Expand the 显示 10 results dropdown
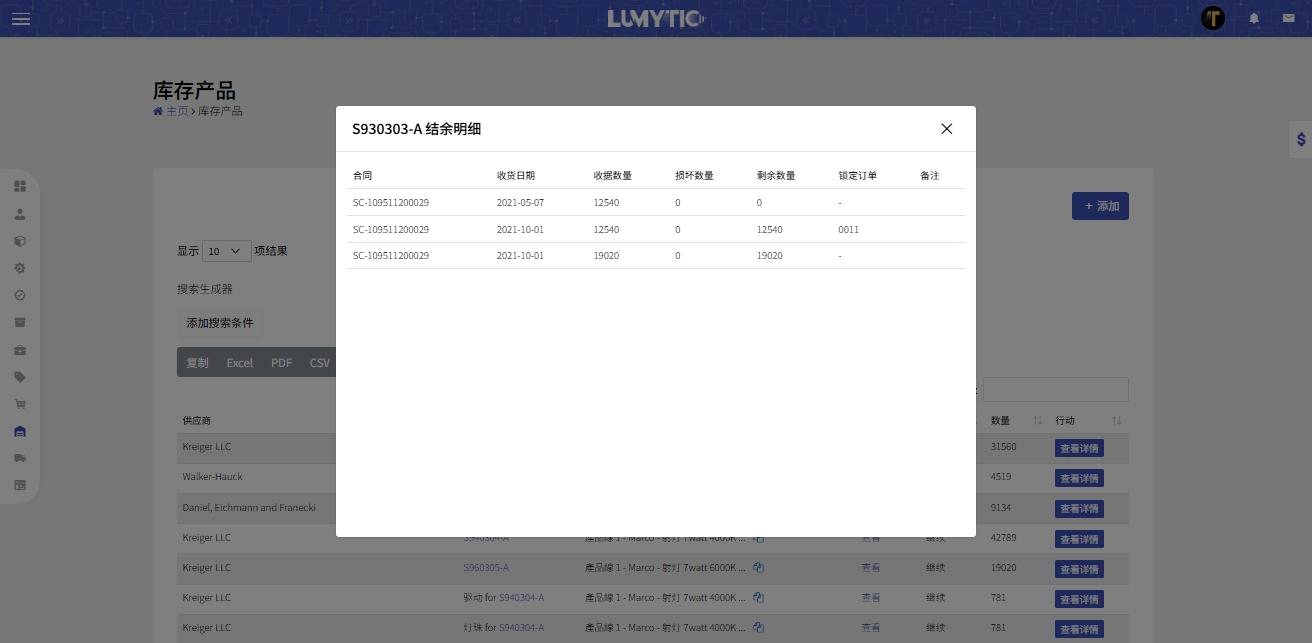This screenshot has width=1312, height=643. pos(227,251)
